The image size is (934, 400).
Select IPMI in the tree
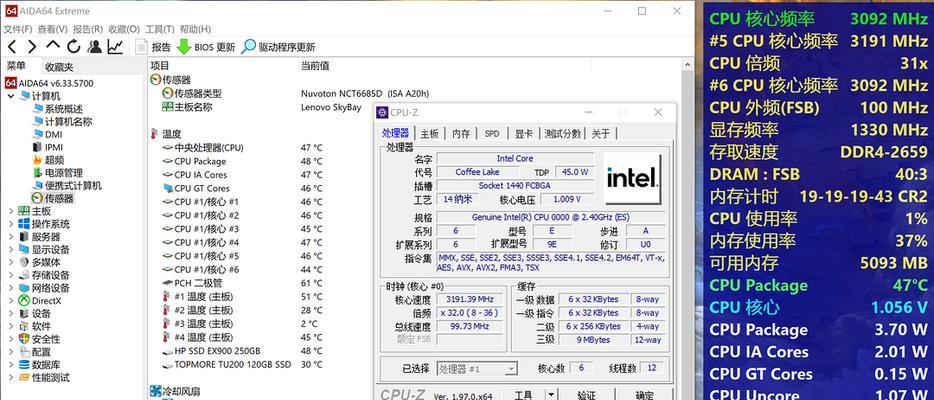click(x=48, y=147)
